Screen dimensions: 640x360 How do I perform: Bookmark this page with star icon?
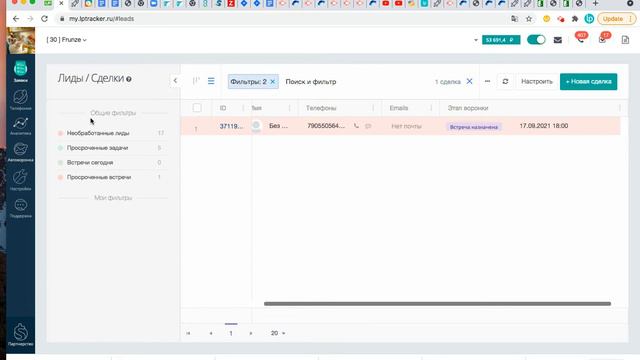tap(529, 19)
